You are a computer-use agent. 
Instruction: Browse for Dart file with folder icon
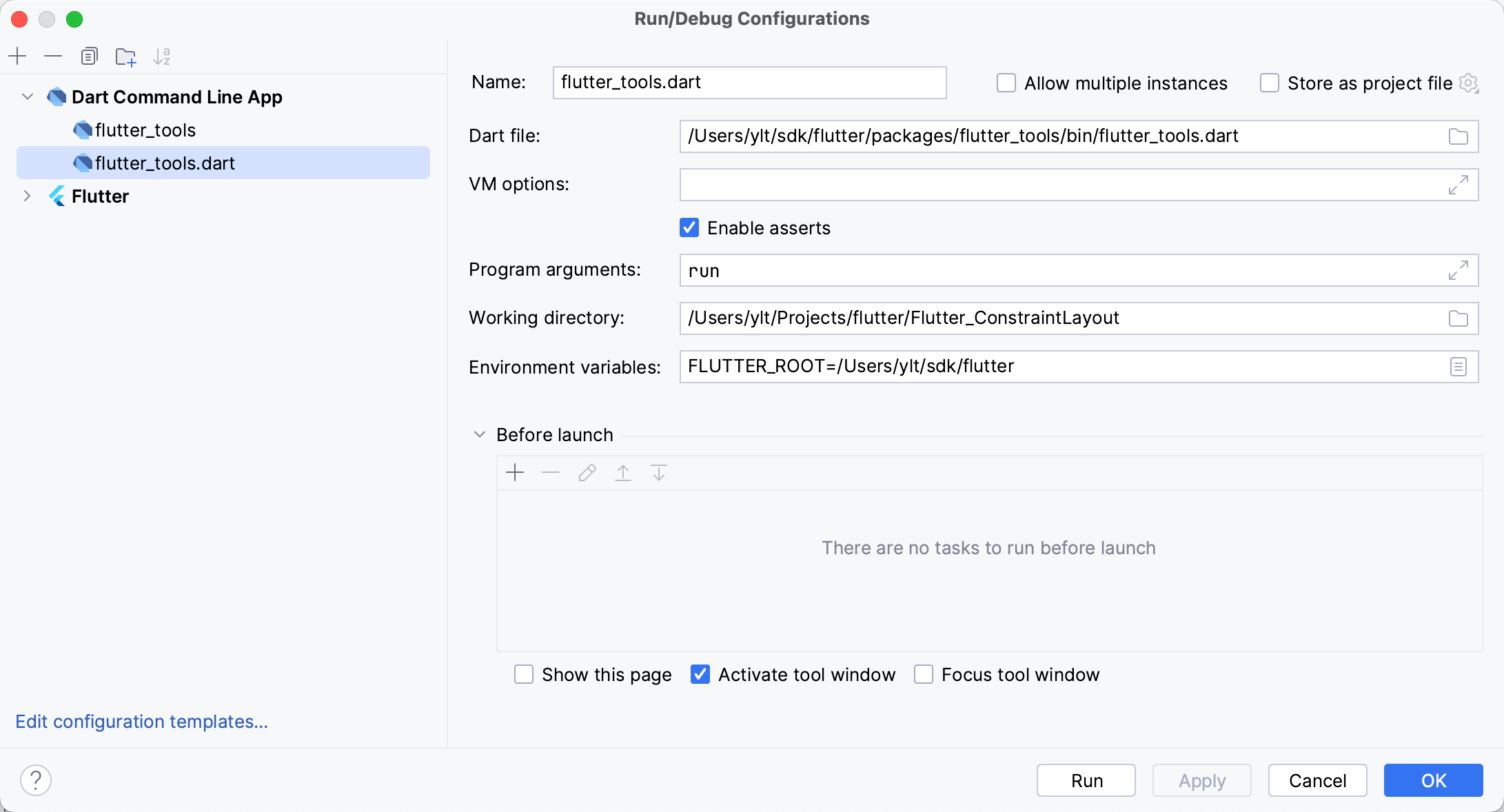pyautogui.click(x=1458, y=136)
